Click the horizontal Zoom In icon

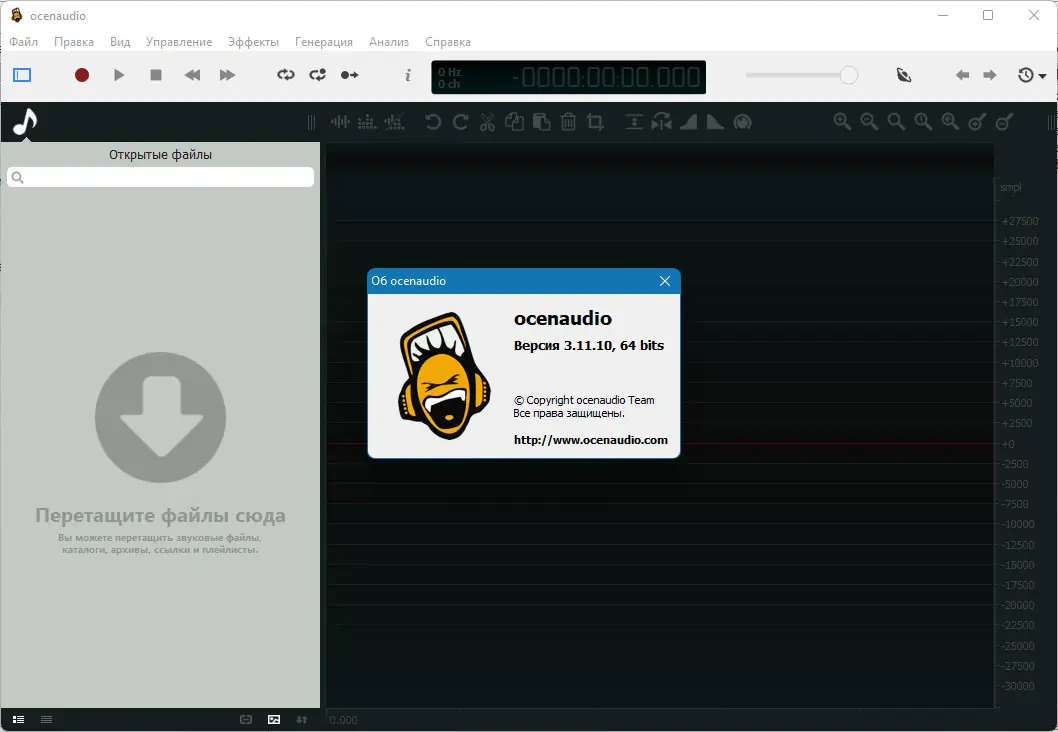pos(842,122)
